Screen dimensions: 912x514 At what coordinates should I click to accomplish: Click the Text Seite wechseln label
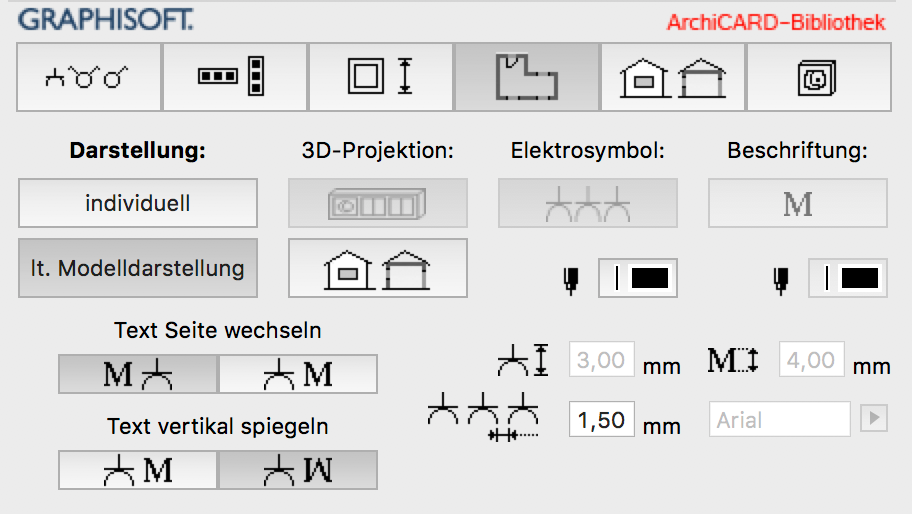(218, 330)
